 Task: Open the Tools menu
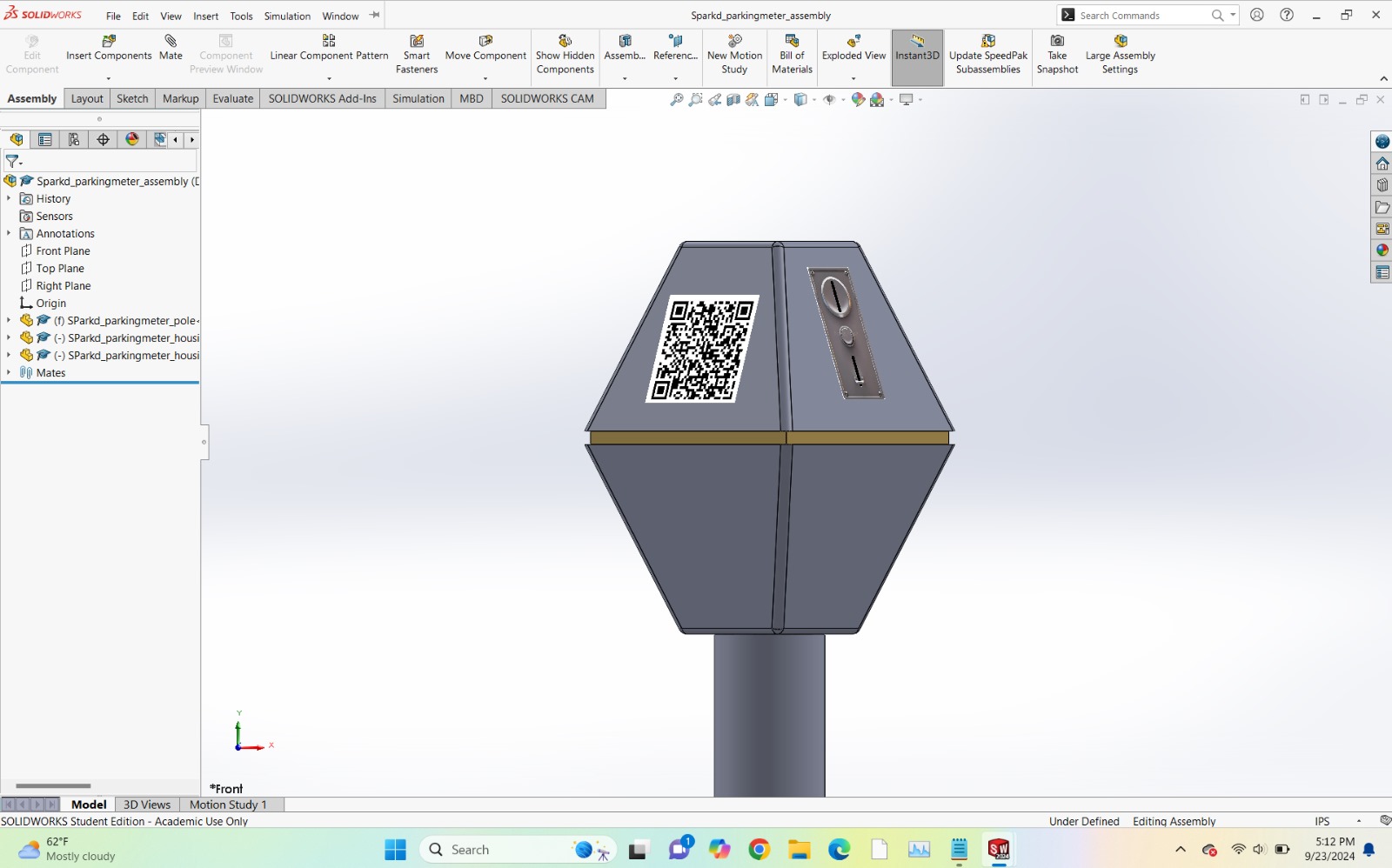[x=241, y=16]
